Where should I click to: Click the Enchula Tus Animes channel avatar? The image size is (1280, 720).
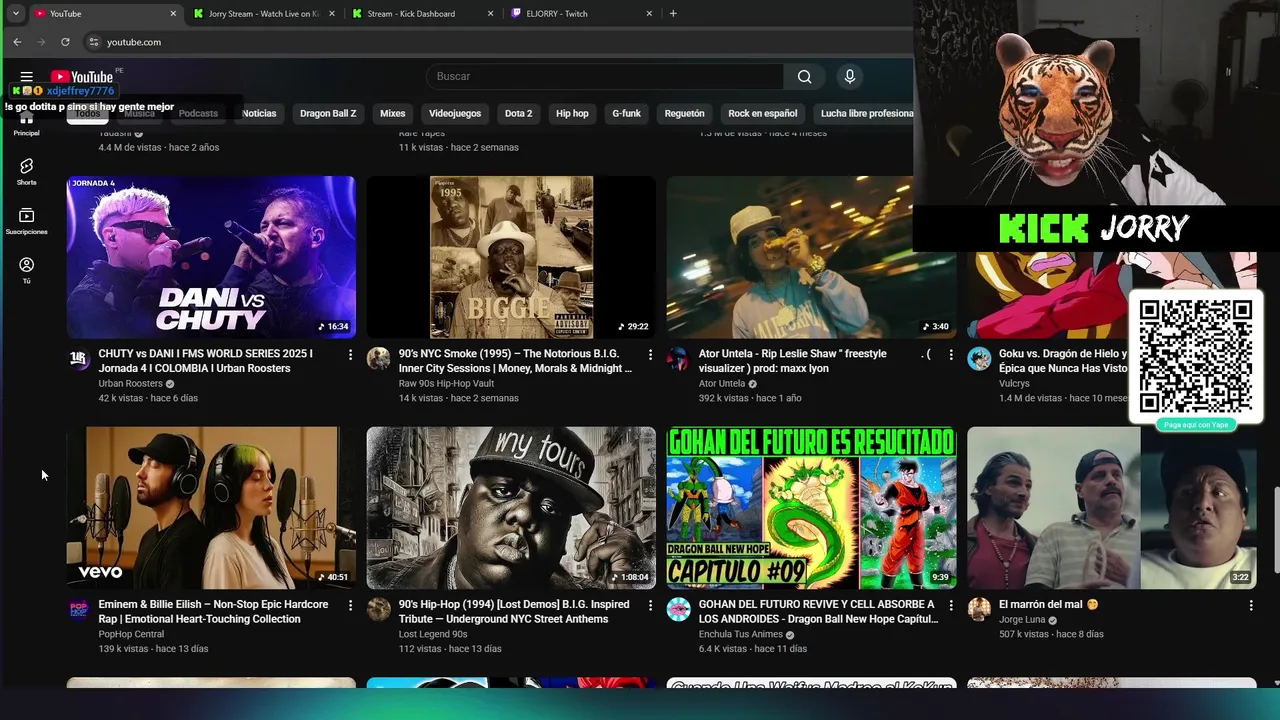(x=678, y=610)
